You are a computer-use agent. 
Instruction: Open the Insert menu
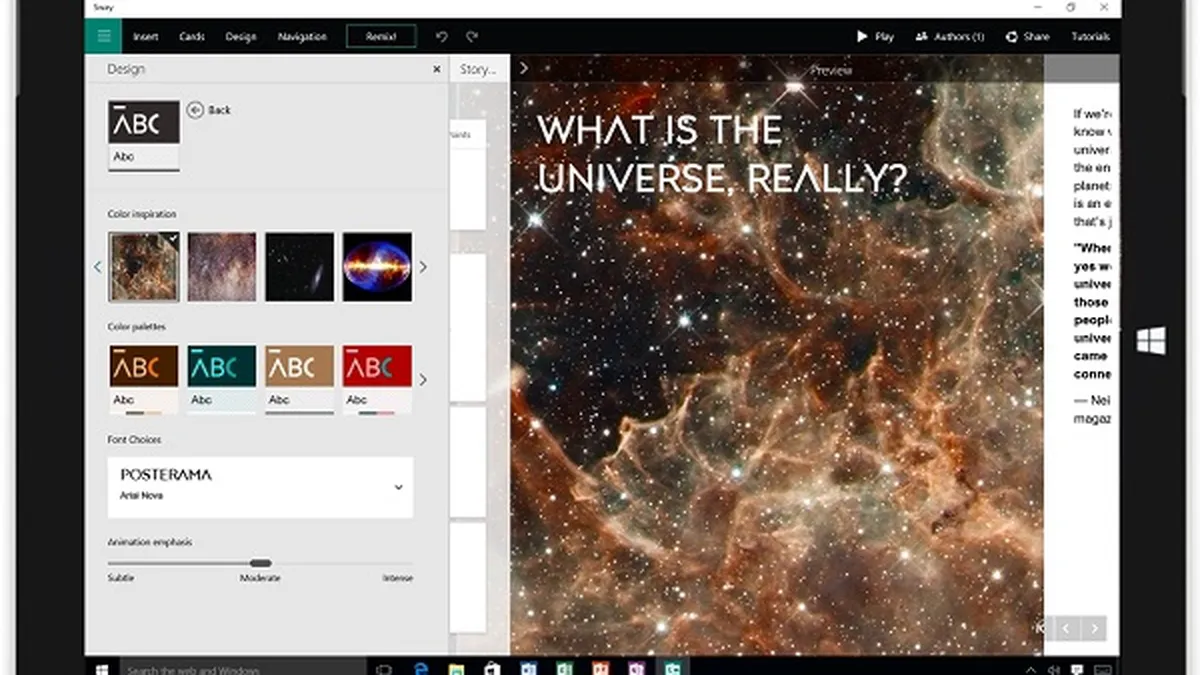coord(146,37)
